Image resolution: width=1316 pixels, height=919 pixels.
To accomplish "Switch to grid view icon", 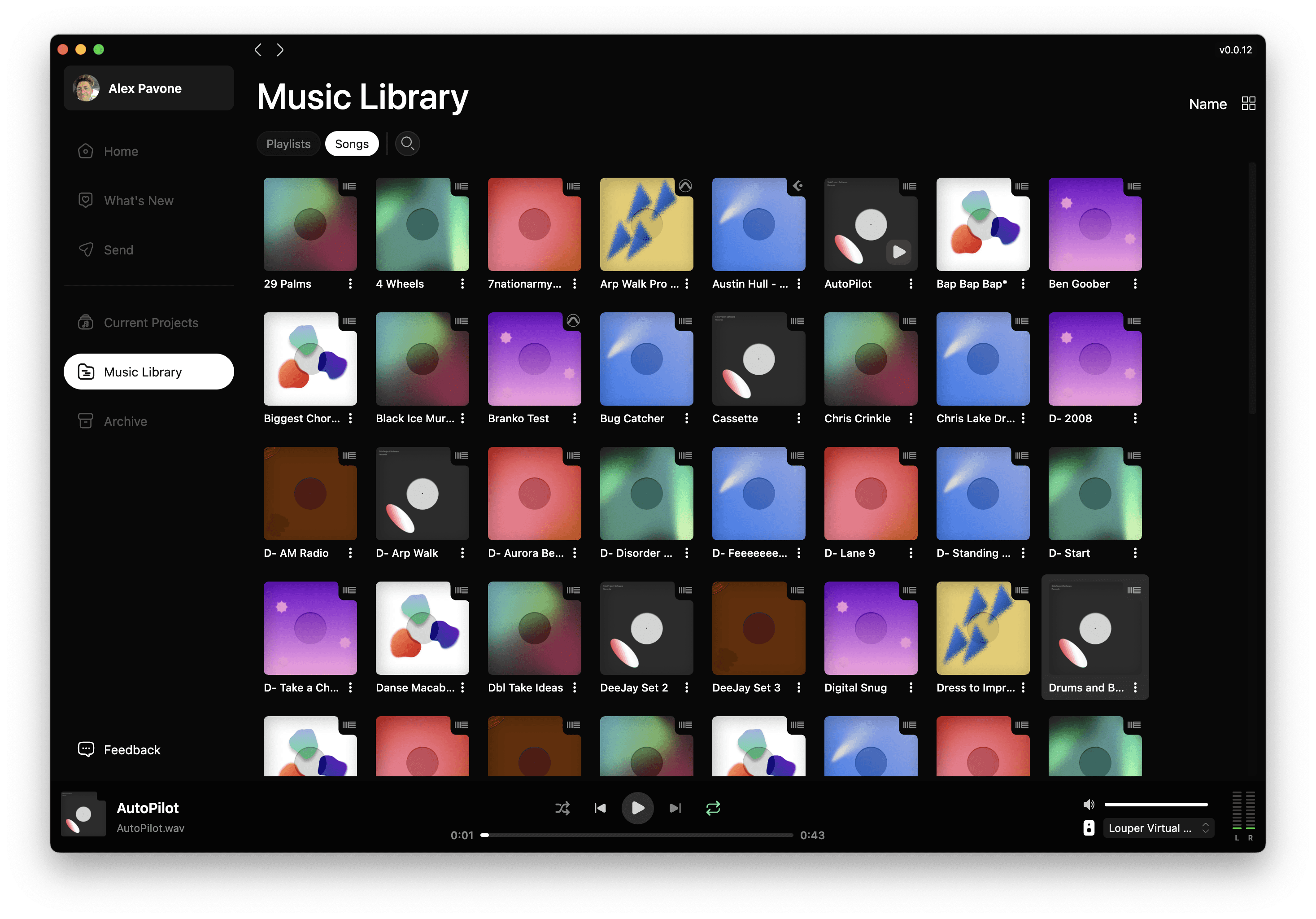I will [1248, 104].
